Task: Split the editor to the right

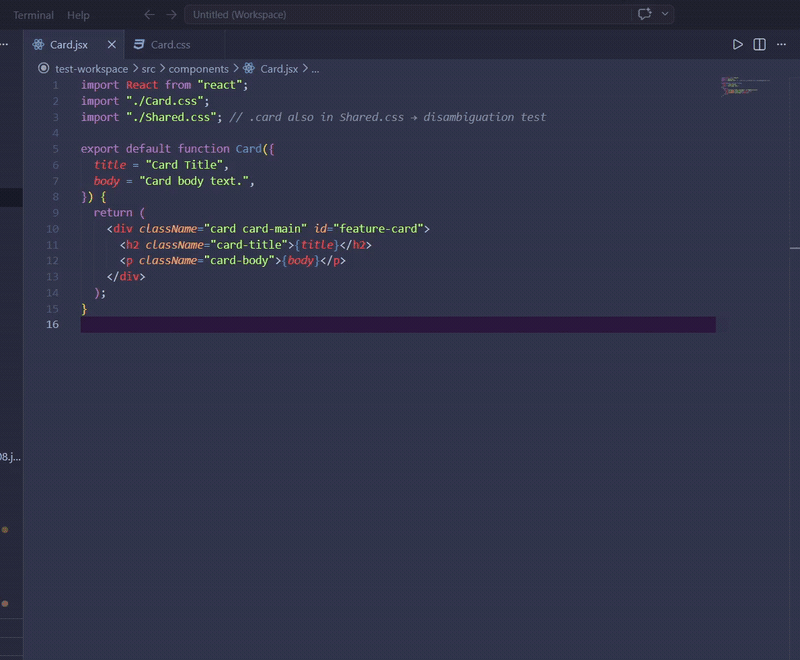Action: 759,45
